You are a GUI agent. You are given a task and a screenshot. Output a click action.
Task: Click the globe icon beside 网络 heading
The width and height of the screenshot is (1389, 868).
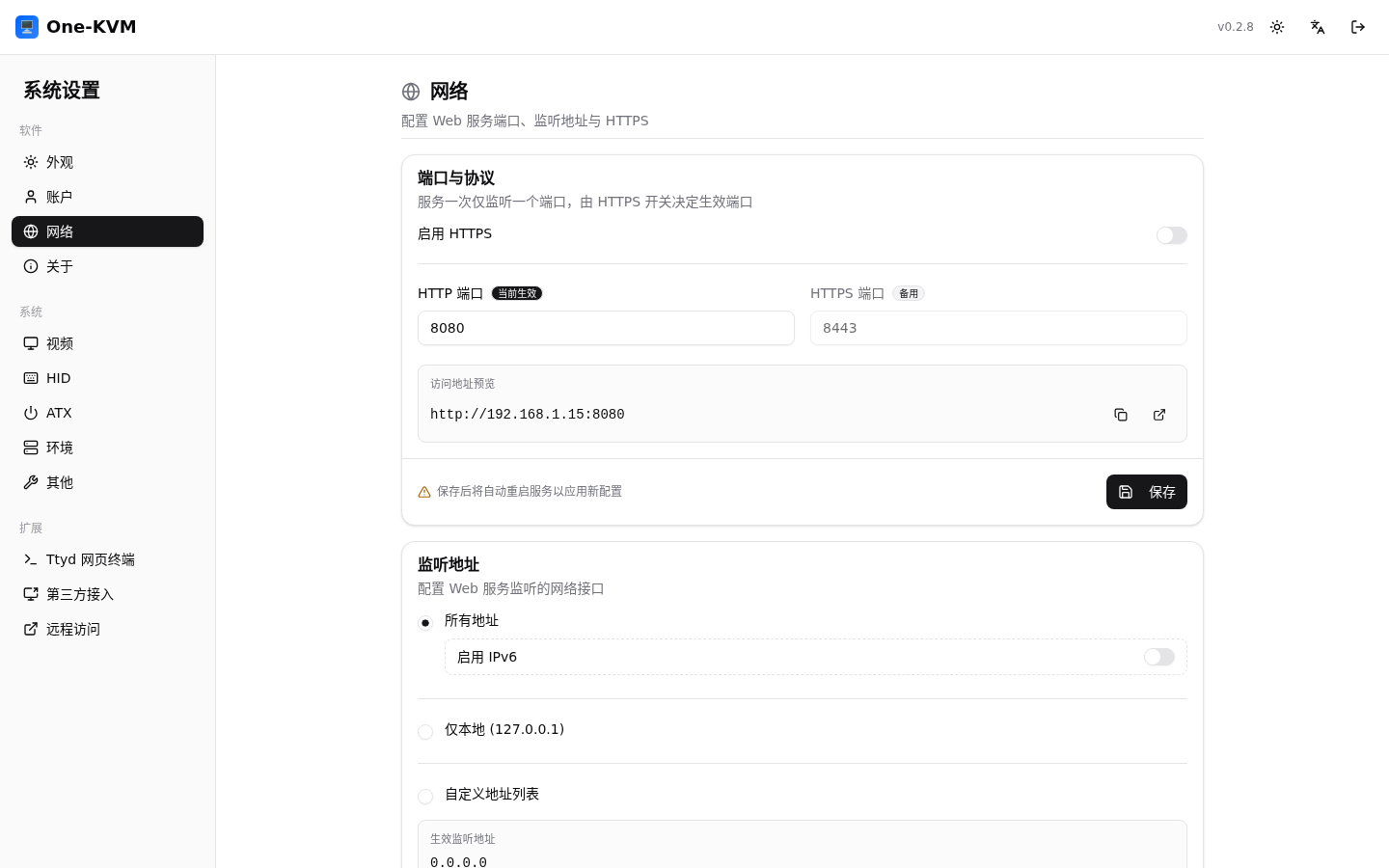click(x=411, y=92)
